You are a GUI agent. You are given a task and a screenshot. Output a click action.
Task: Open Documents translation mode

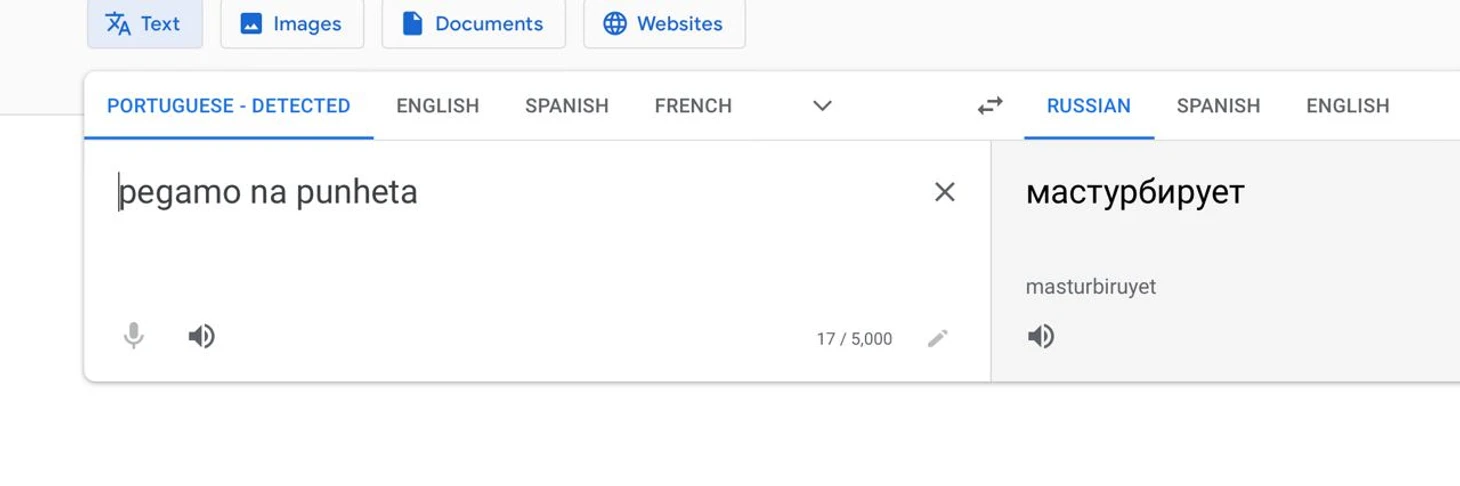473,24
